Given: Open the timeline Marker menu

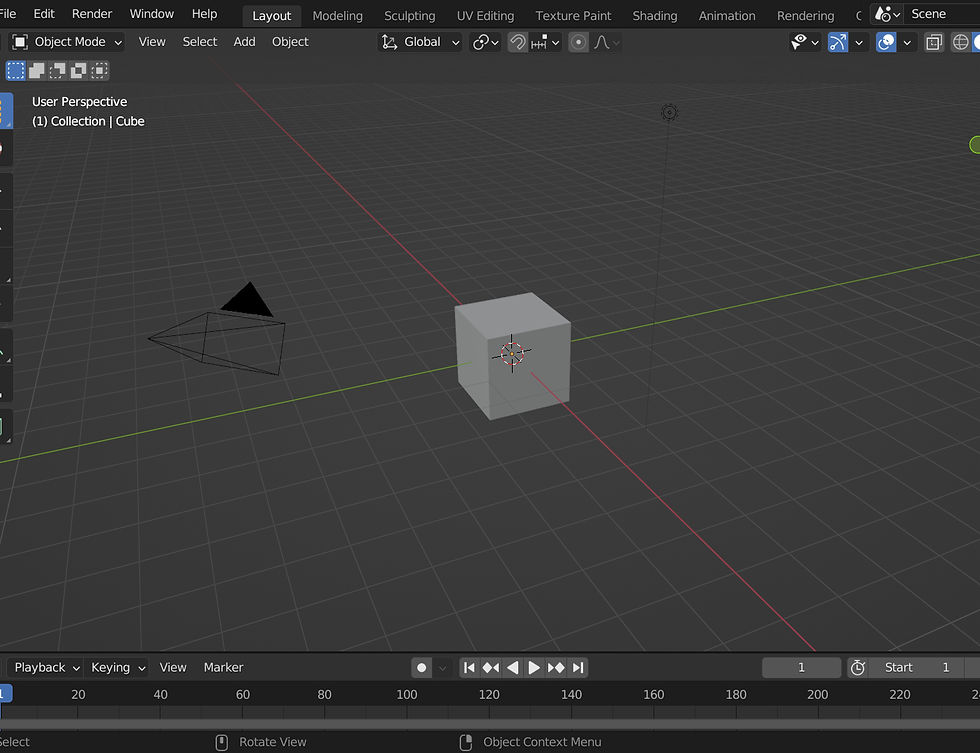Looking at the screenshot, I should (x=223, y=667).
